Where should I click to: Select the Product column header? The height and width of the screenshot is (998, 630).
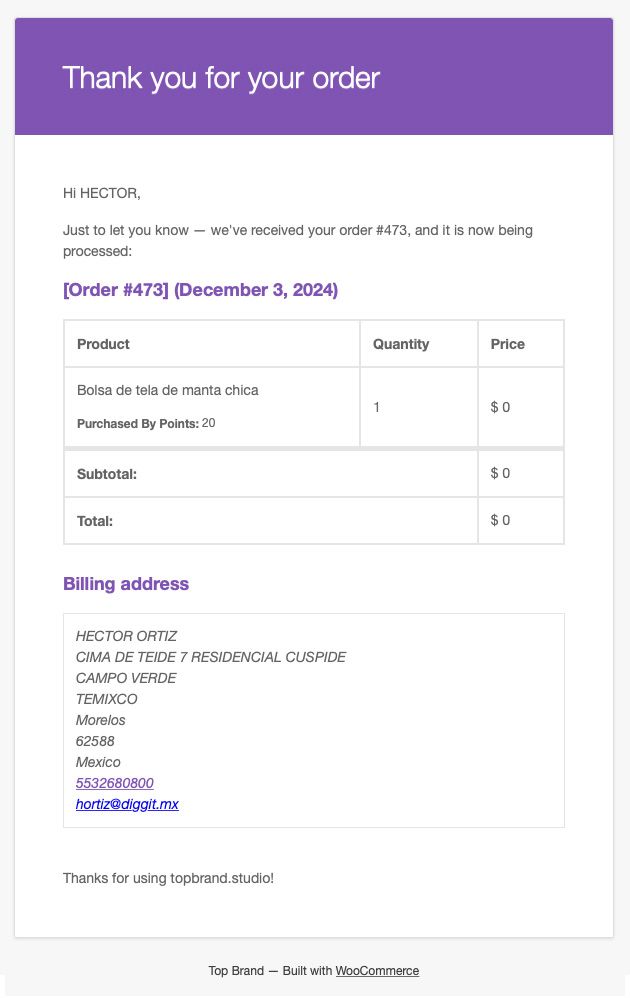[103, 344]
